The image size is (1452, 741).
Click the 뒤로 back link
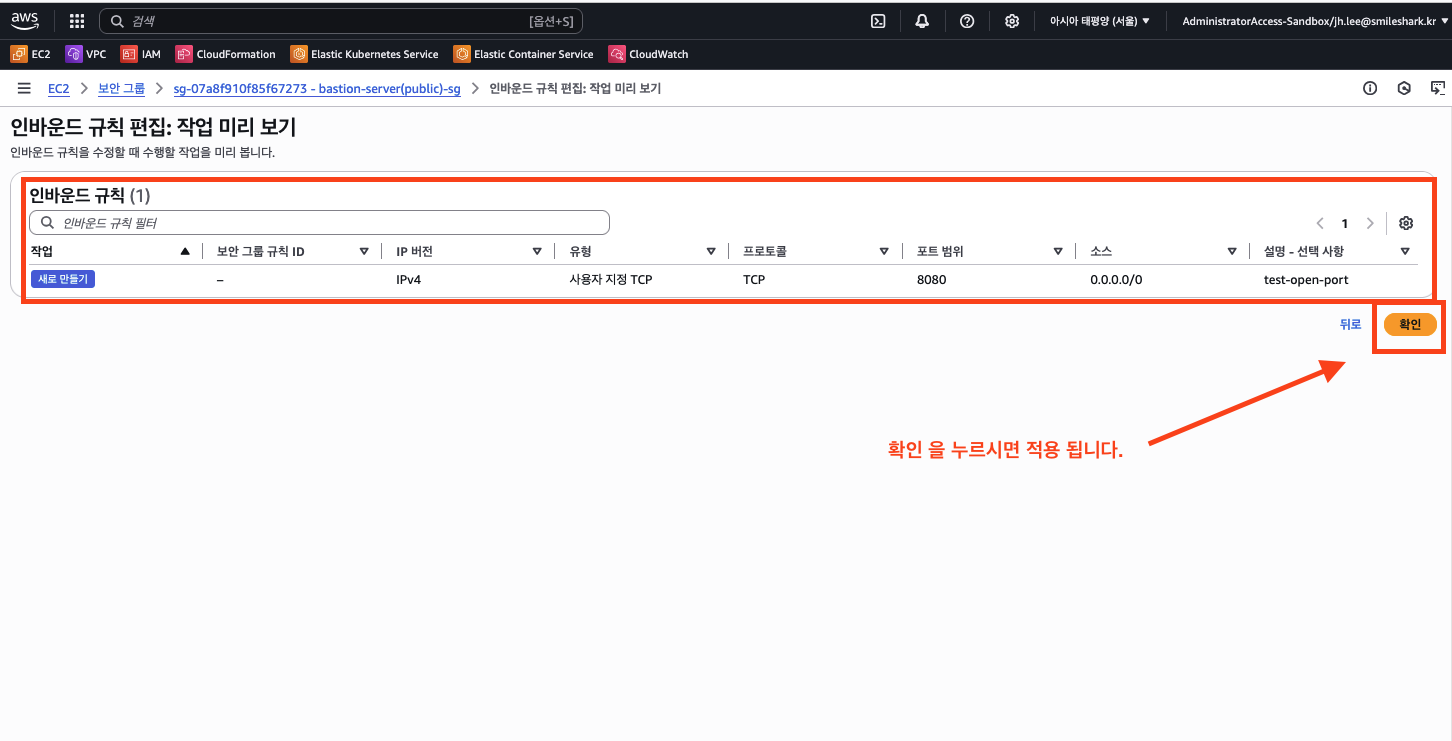[1350, 324]
